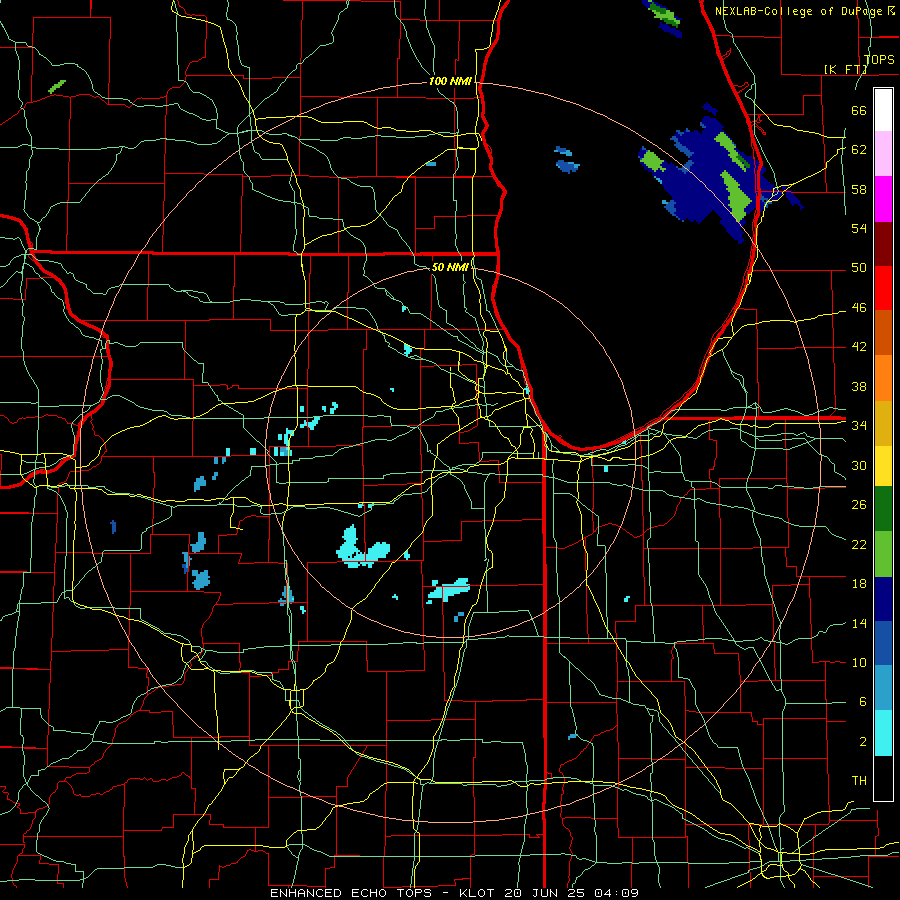900x900 pixels.
Task: Click the legend value 18
Action: pyautogui.click(x=859, y=584)
